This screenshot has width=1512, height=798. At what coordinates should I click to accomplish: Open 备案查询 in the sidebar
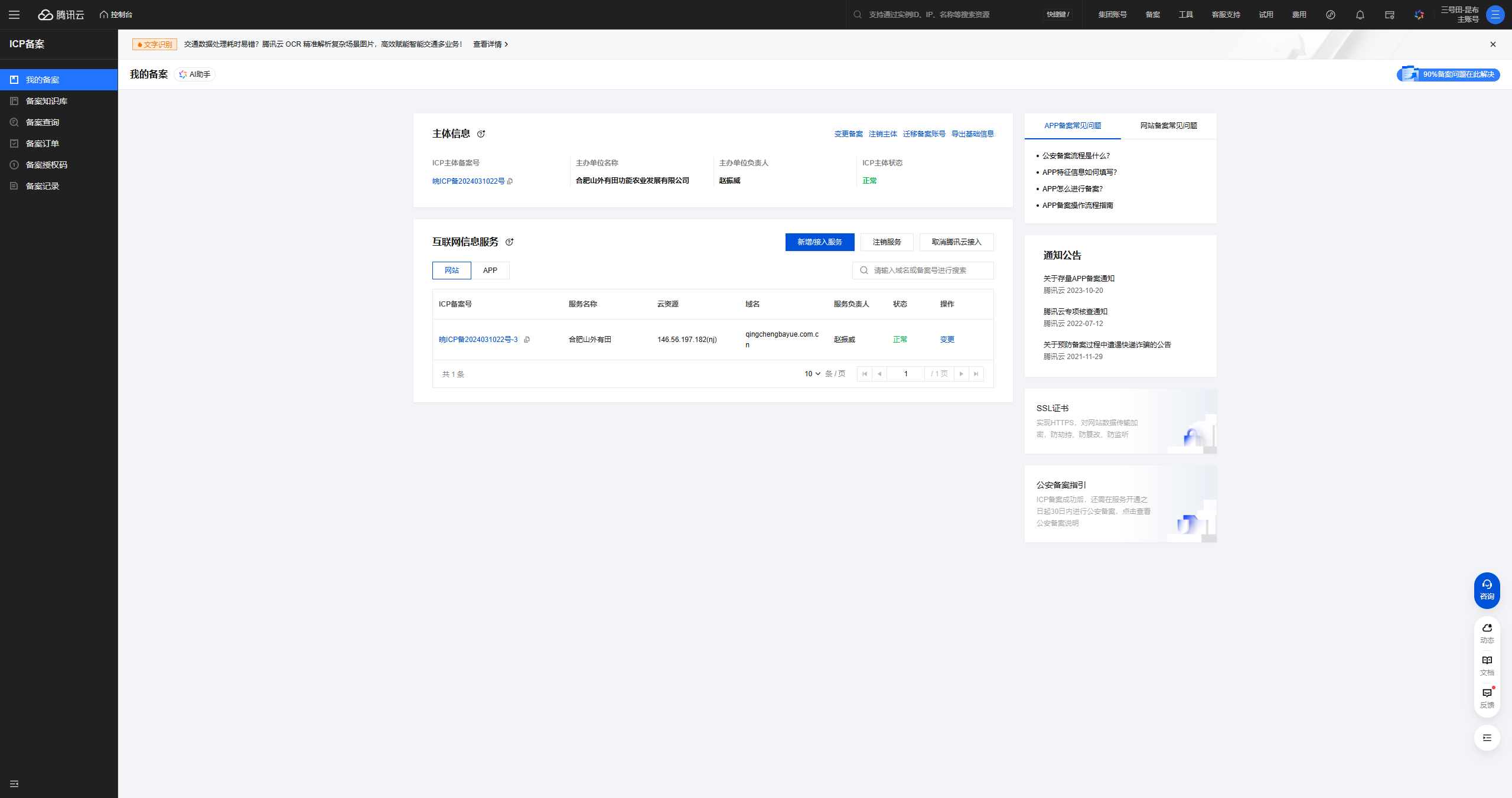pos(43,122)
